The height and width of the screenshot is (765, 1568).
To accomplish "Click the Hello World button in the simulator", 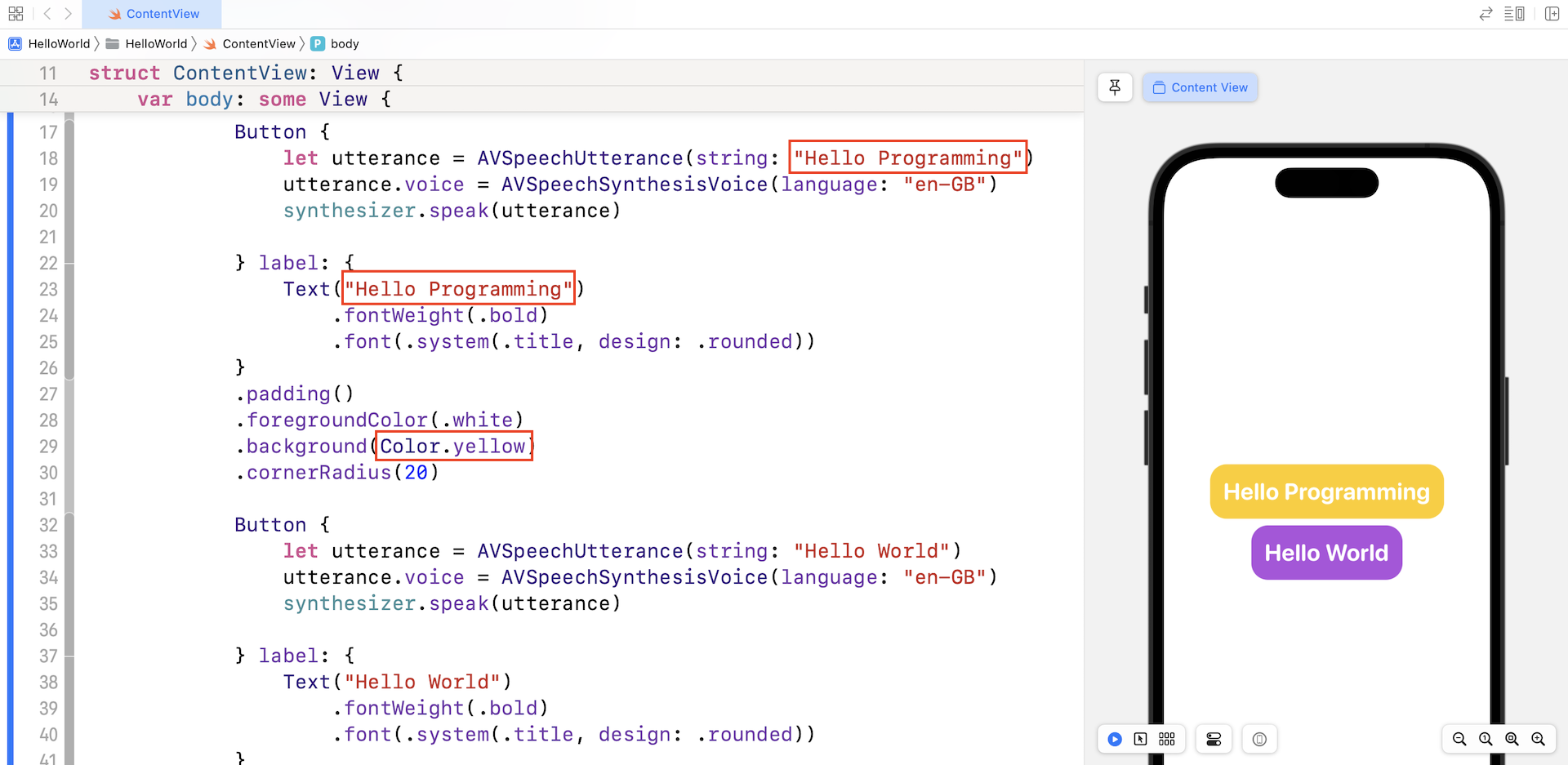I will click(x=1326, y=553).
